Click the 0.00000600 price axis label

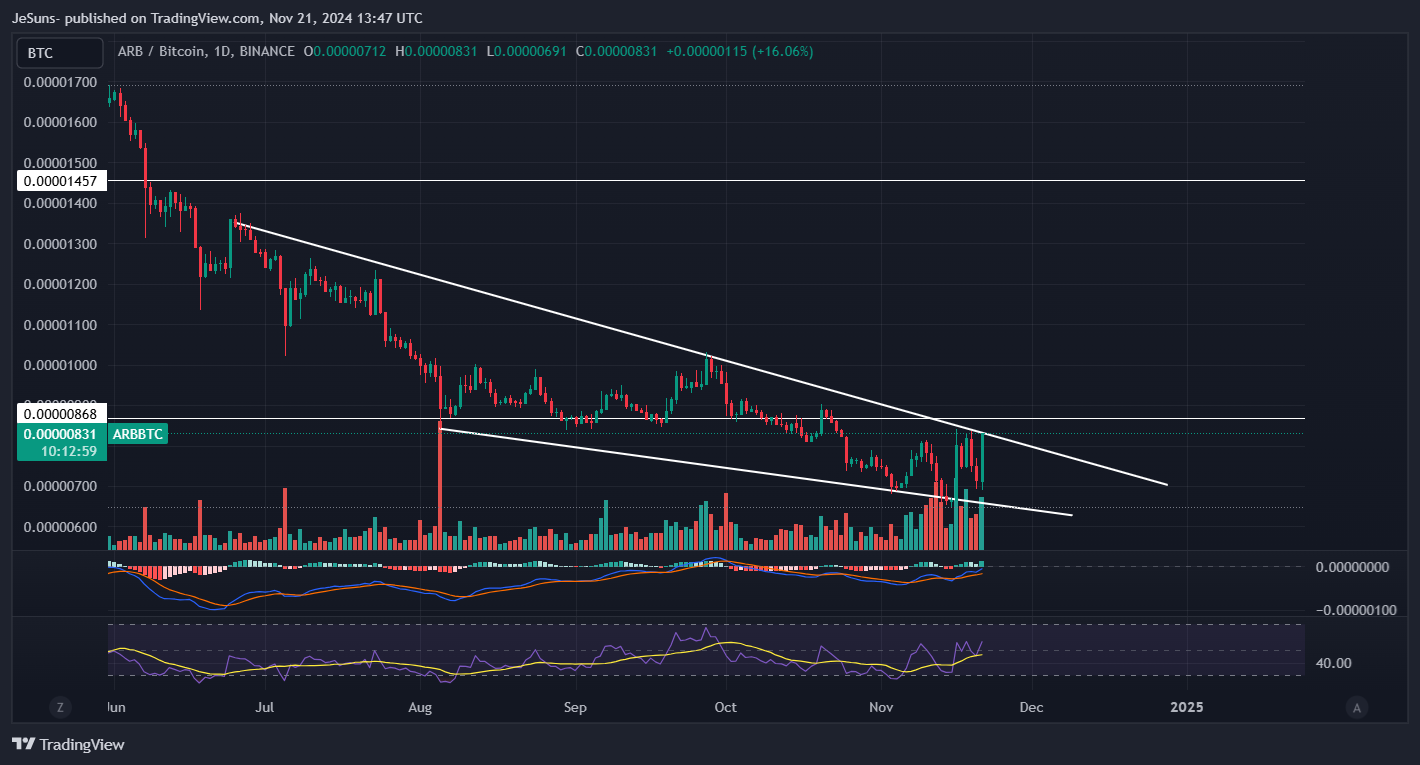[60, 527]
